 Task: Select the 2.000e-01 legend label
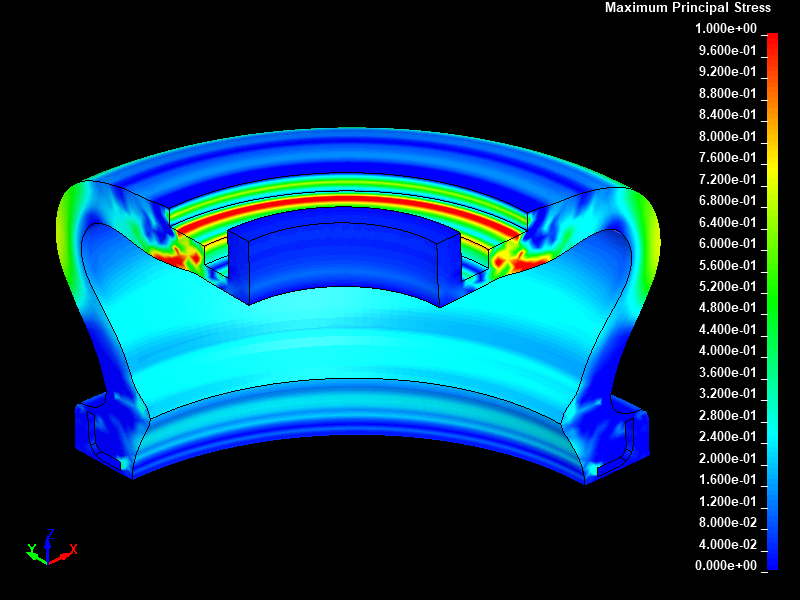click(x=726, y=458)
